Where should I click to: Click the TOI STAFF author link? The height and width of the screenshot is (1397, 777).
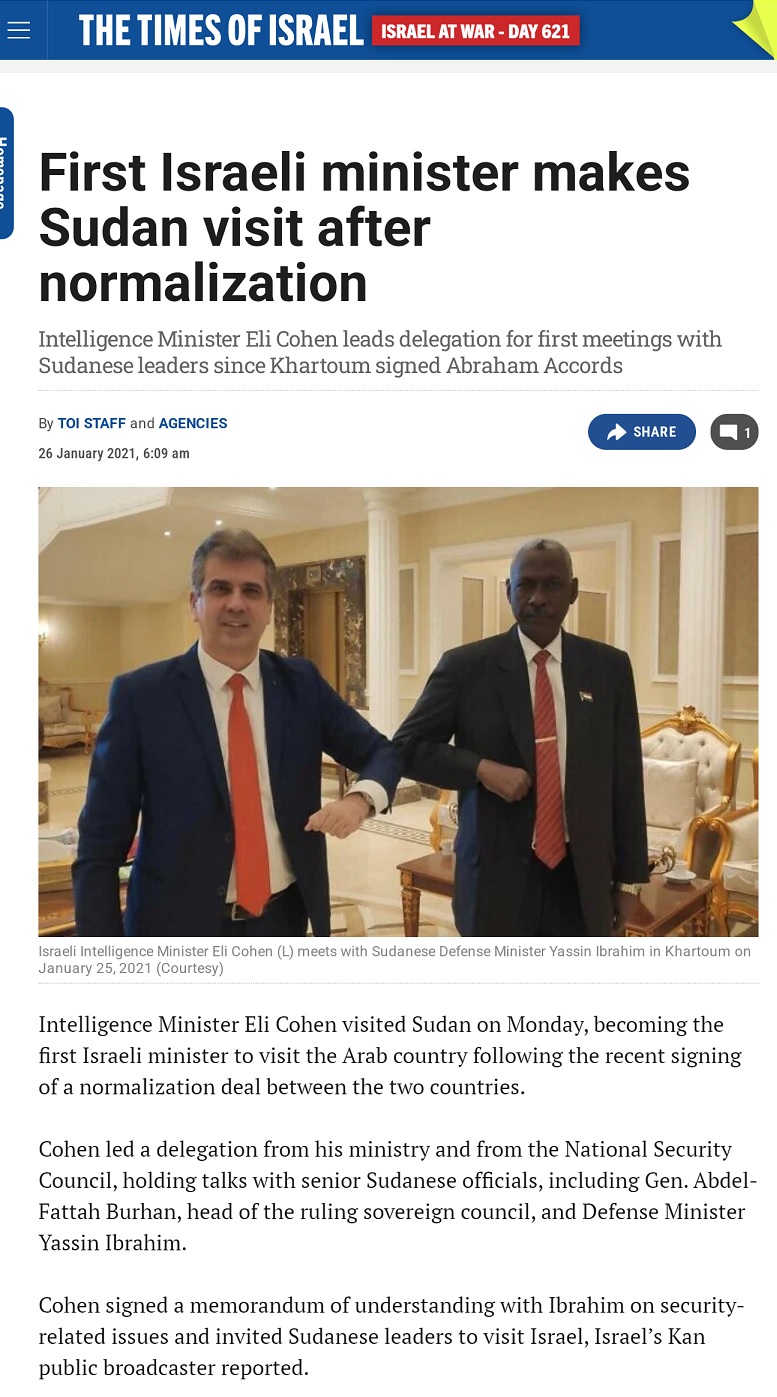click(92, 423)
